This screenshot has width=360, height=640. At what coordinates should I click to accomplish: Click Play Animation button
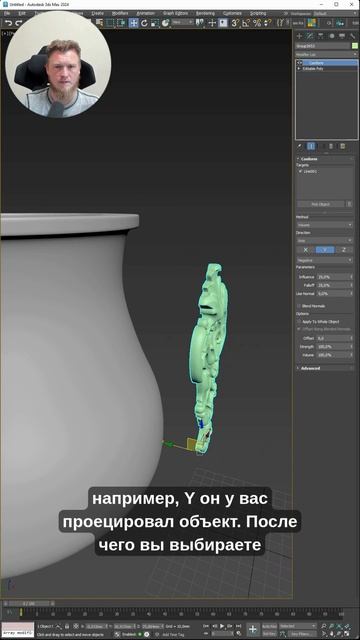pos(222,626)
